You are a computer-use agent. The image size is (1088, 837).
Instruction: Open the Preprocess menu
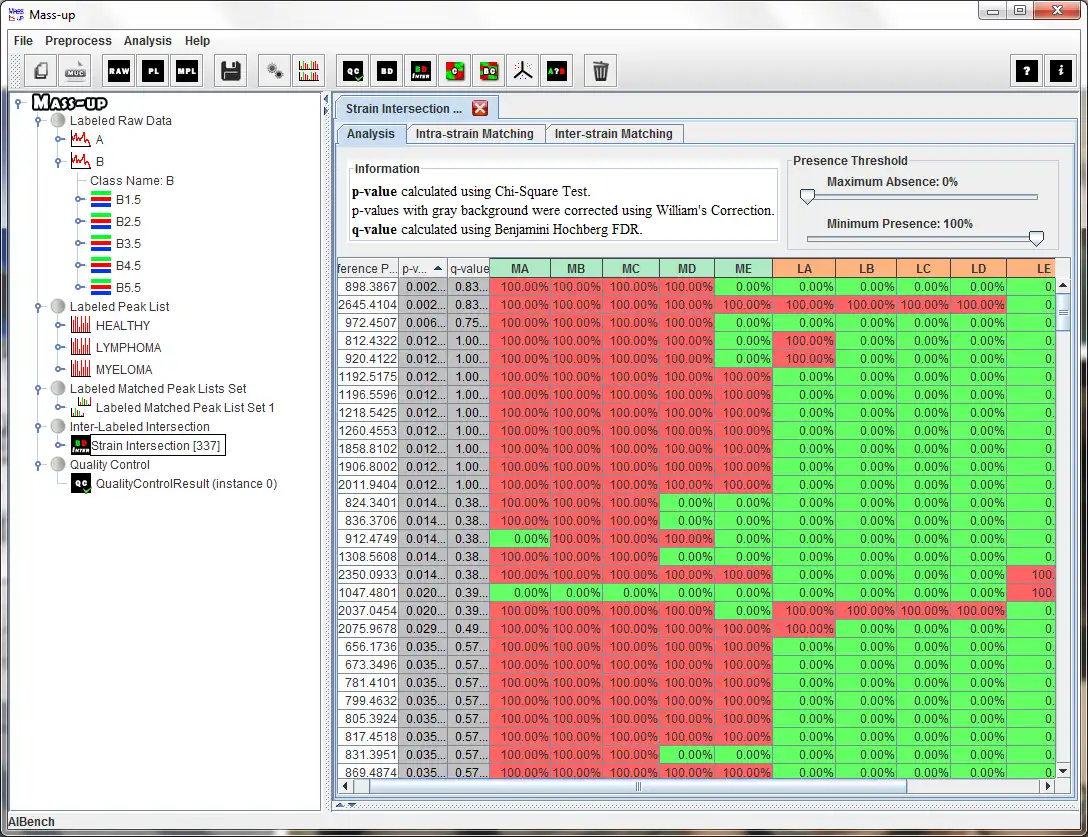(x=78, y=41)
